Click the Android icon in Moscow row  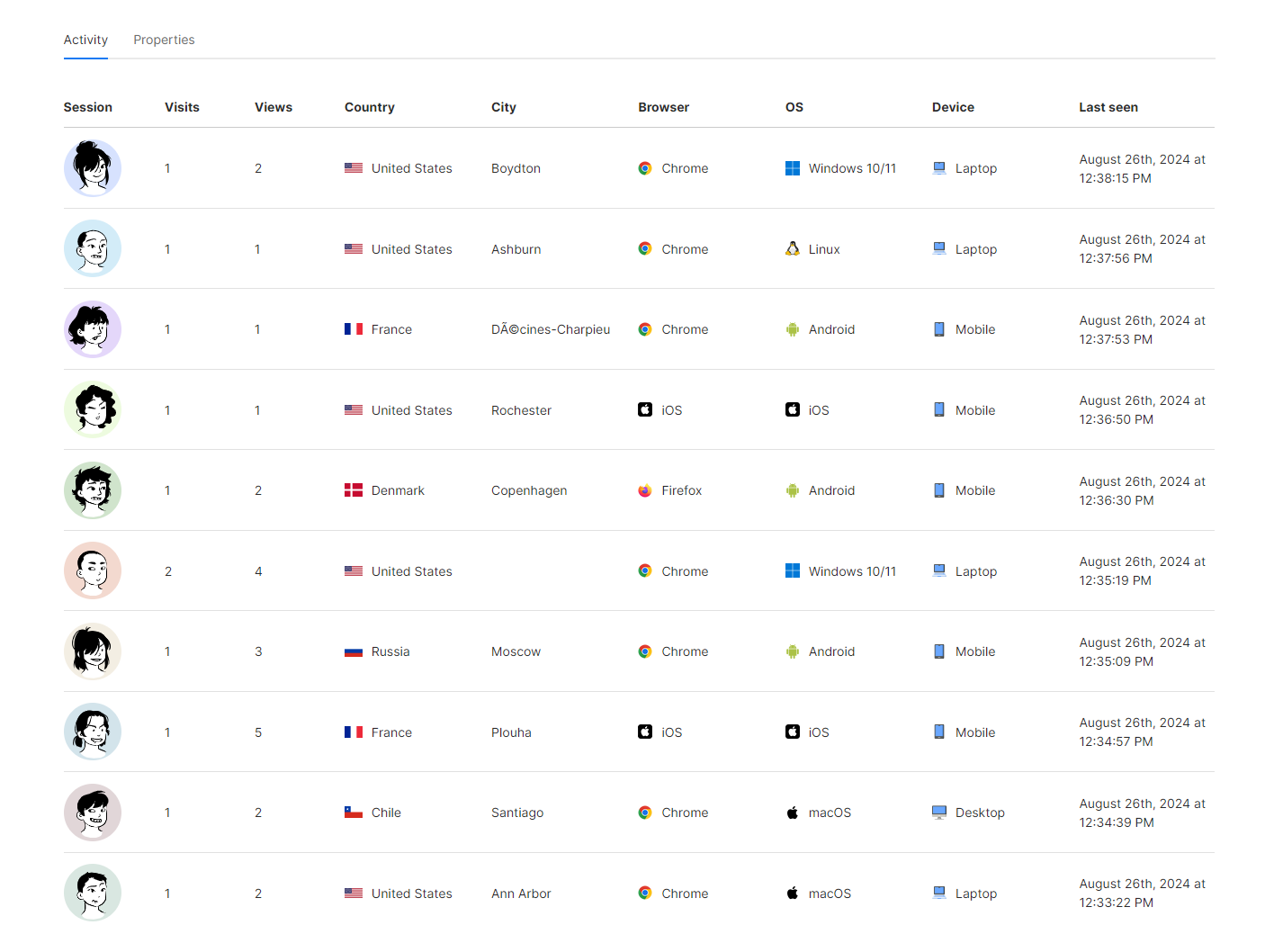(x=793, y=651)
